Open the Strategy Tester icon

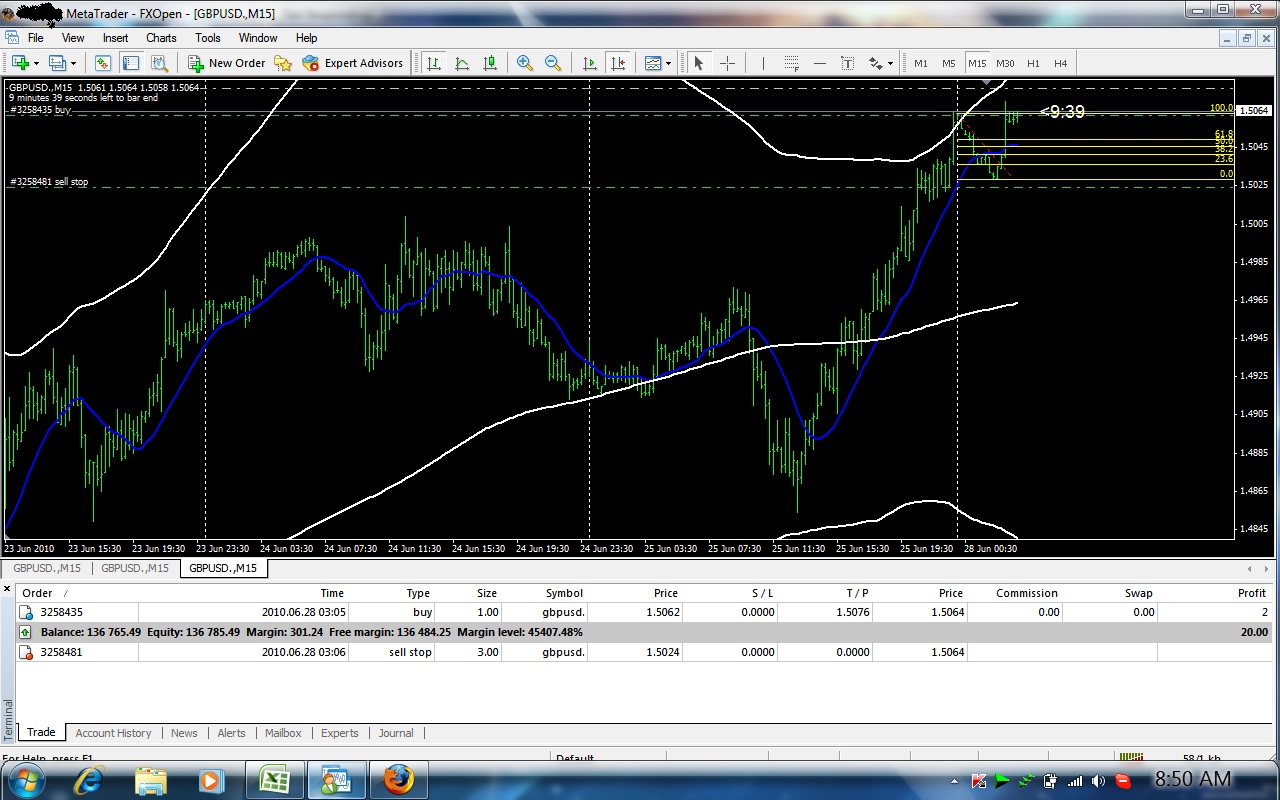[x=159, y=63]
